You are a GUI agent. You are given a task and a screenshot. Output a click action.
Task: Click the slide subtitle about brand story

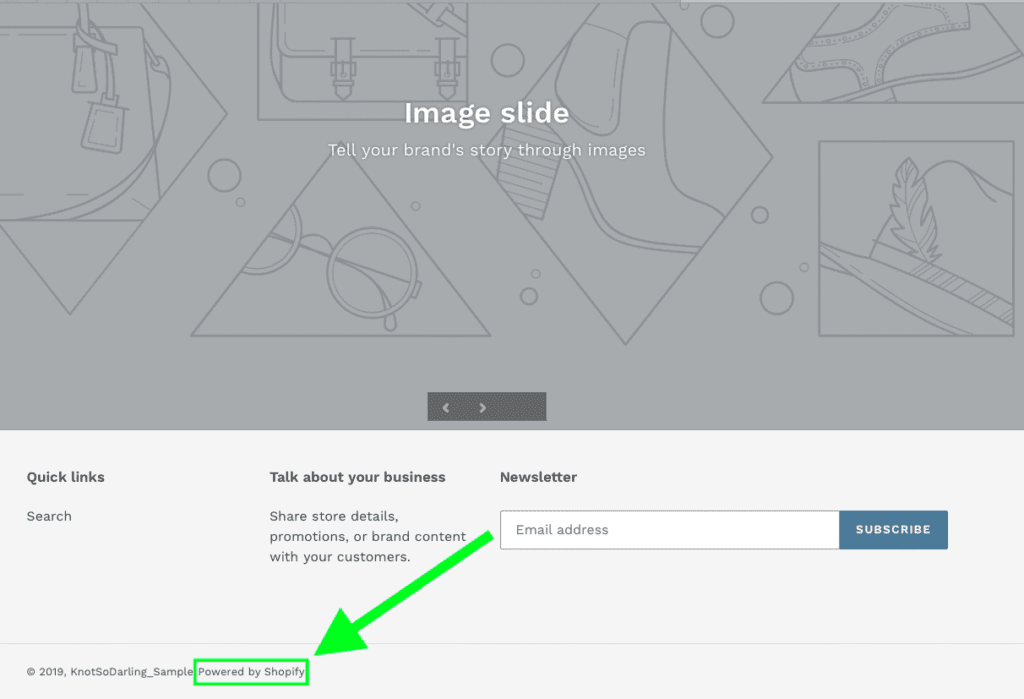(x=486, y=150)
